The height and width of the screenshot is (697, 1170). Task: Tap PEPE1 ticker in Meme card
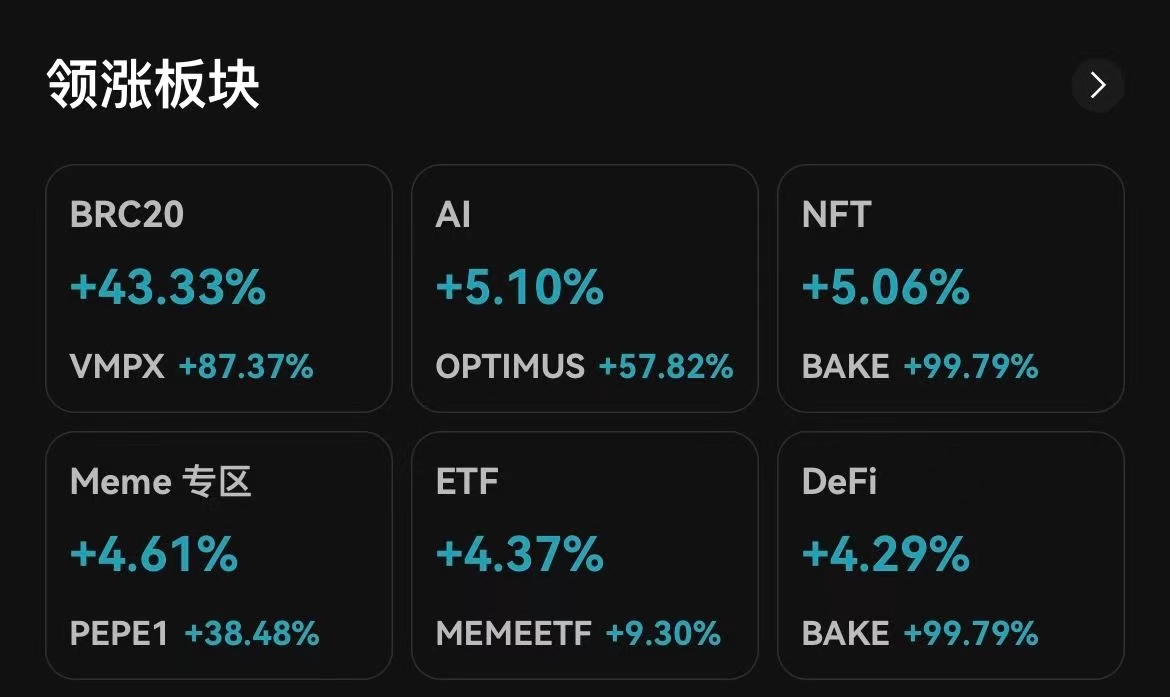coord(119,633)
